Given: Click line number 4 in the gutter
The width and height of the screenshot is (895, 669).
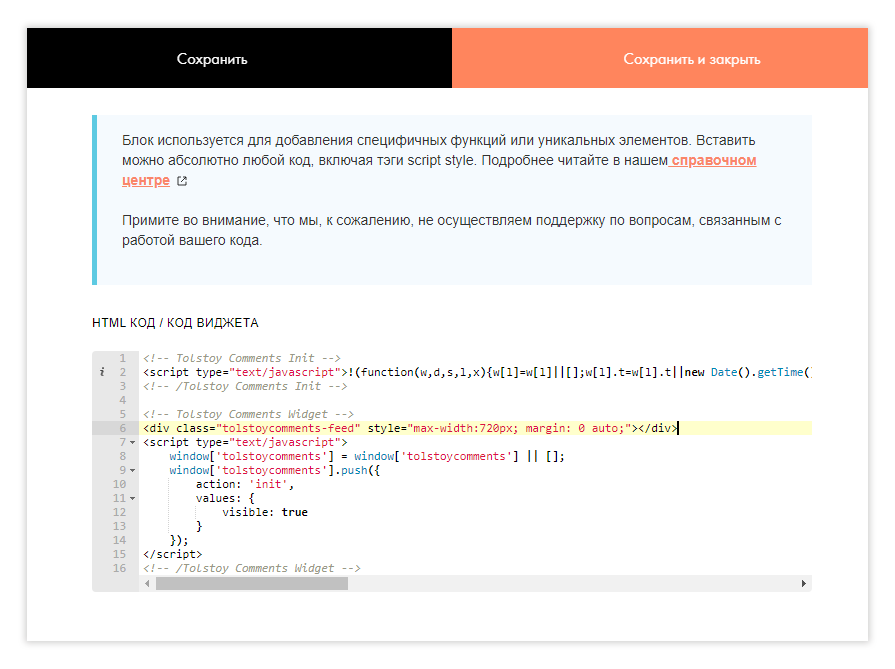Looking at the screenshot, I should tap(123, 400).
